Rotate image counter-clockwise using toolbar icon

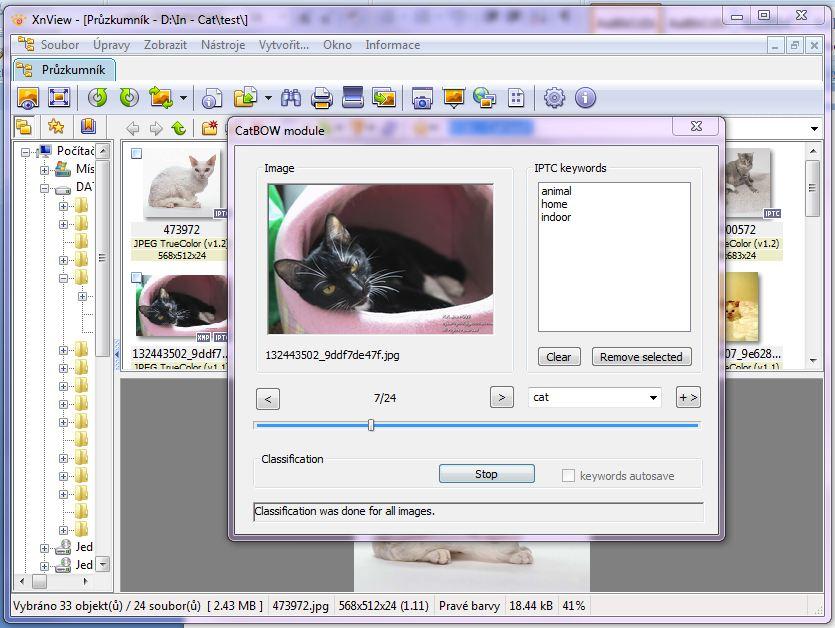98,98
